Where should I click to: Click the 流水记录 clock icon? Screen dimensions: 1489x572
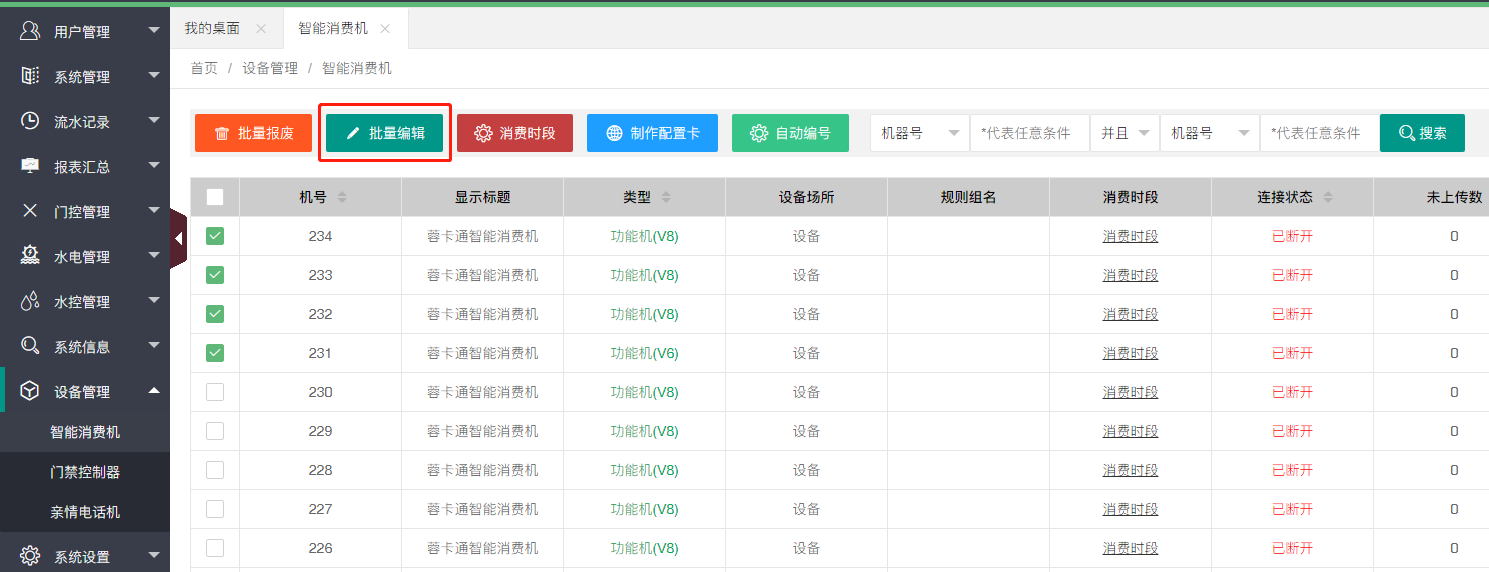coord(30,121)
